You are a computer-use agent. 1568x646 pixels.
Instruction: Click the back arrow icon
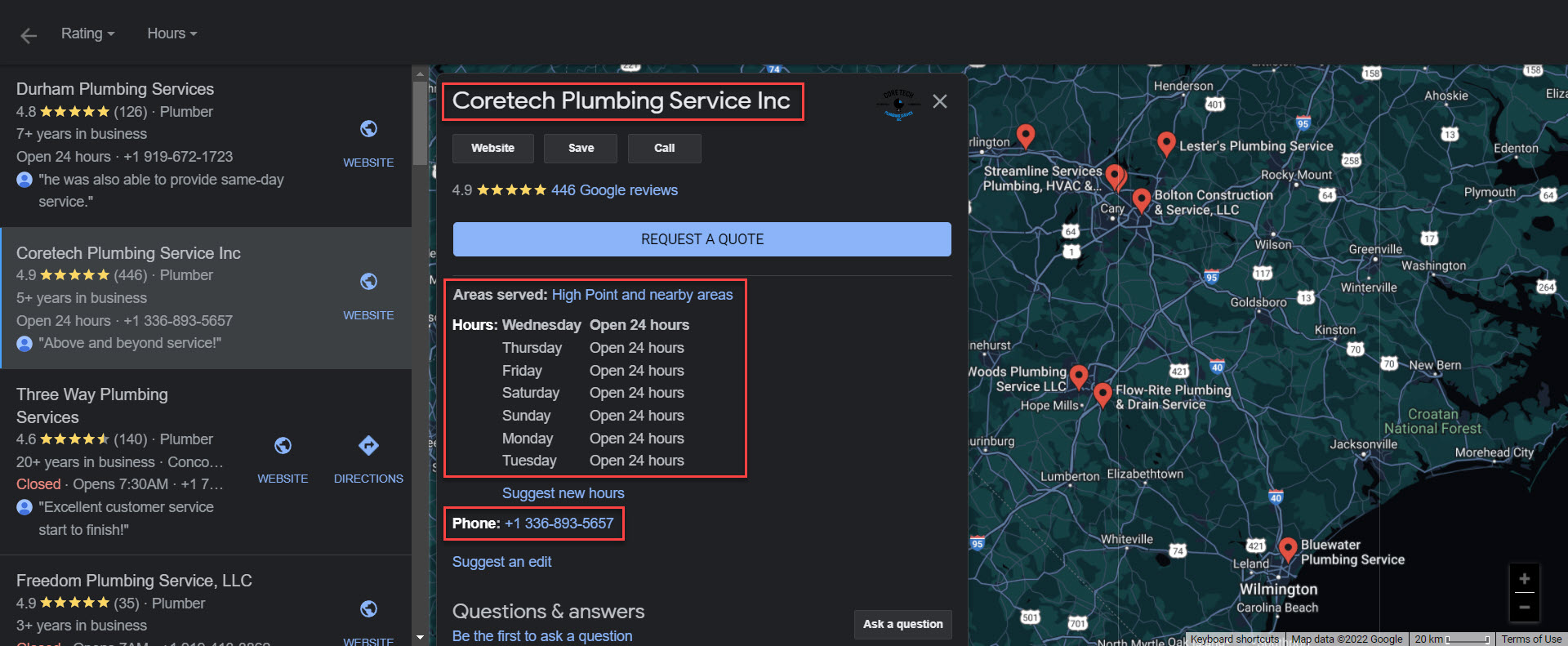pyautogui.click(x=29, y=35)
